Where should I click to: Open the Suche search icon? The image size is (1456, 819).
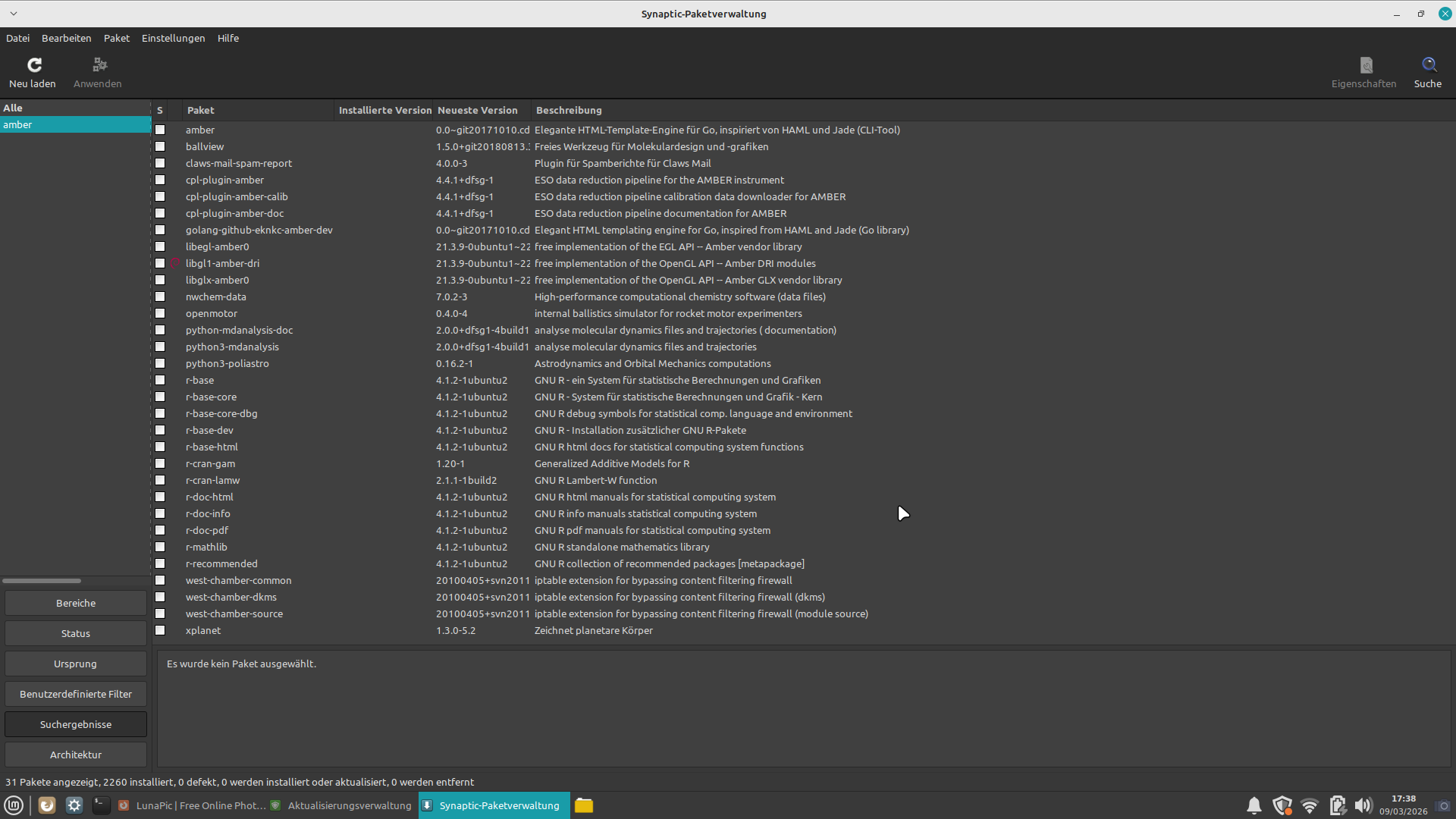click(x=1429, y=65)
